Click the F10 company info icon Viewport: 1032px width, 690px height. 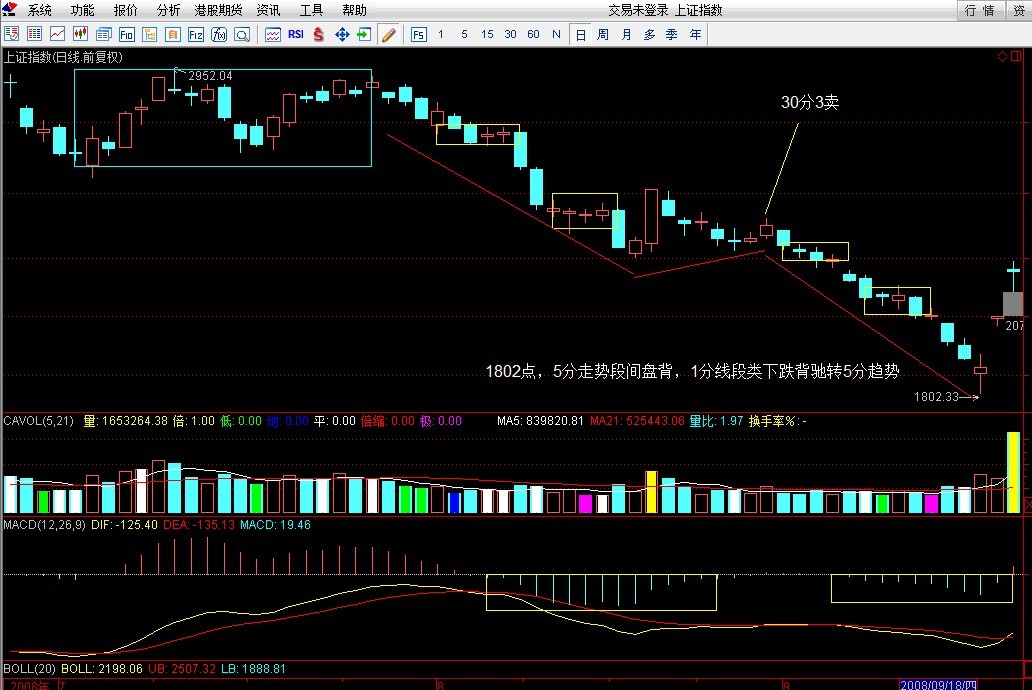point(126,34)
